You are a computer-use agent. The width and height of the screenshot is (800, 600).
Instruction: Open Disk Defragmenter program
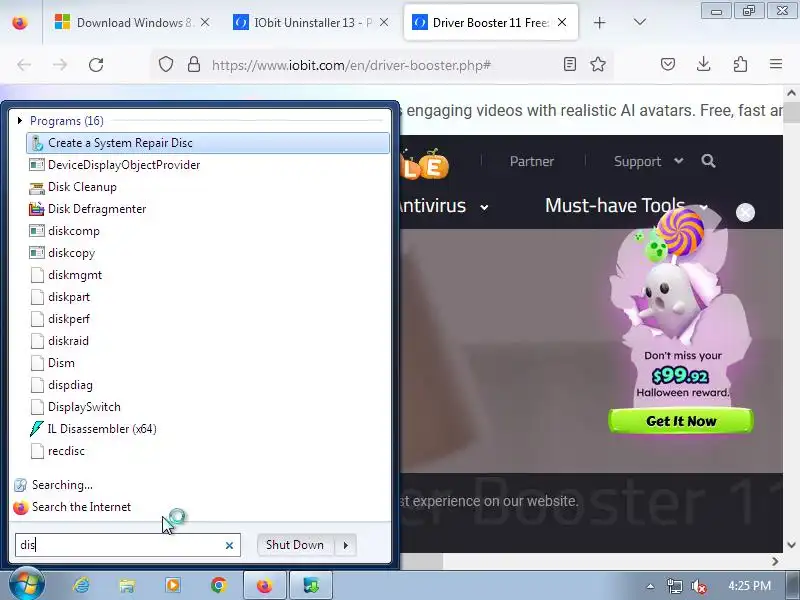pyautogui.click(x=96, y=209)
